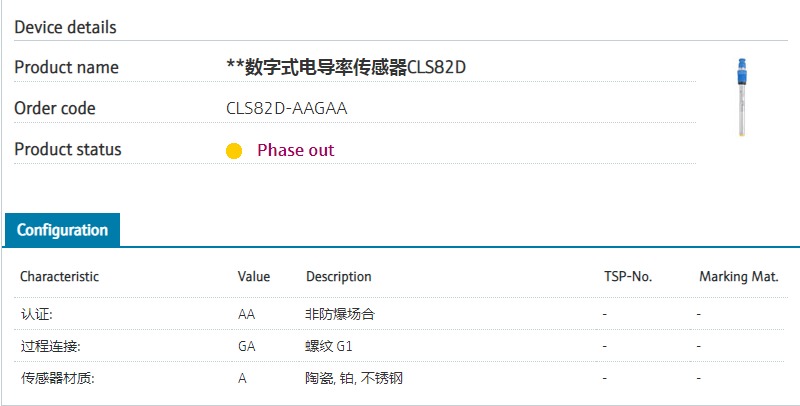Click the Value column header
The height and width of the screenshot is (406, 800).
[x=254, y=276]
